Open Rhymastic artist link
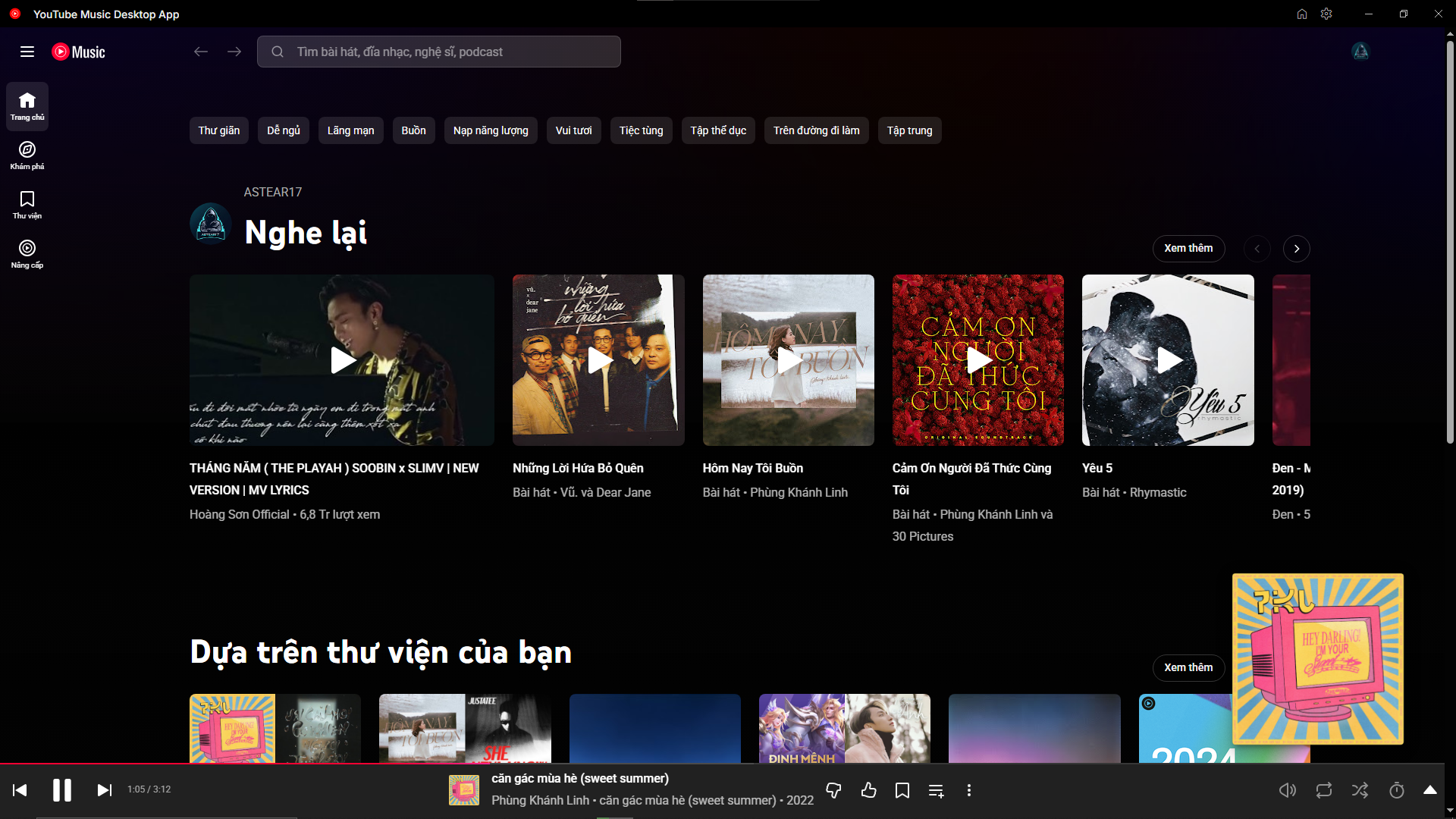 [x=1158, y=493]
